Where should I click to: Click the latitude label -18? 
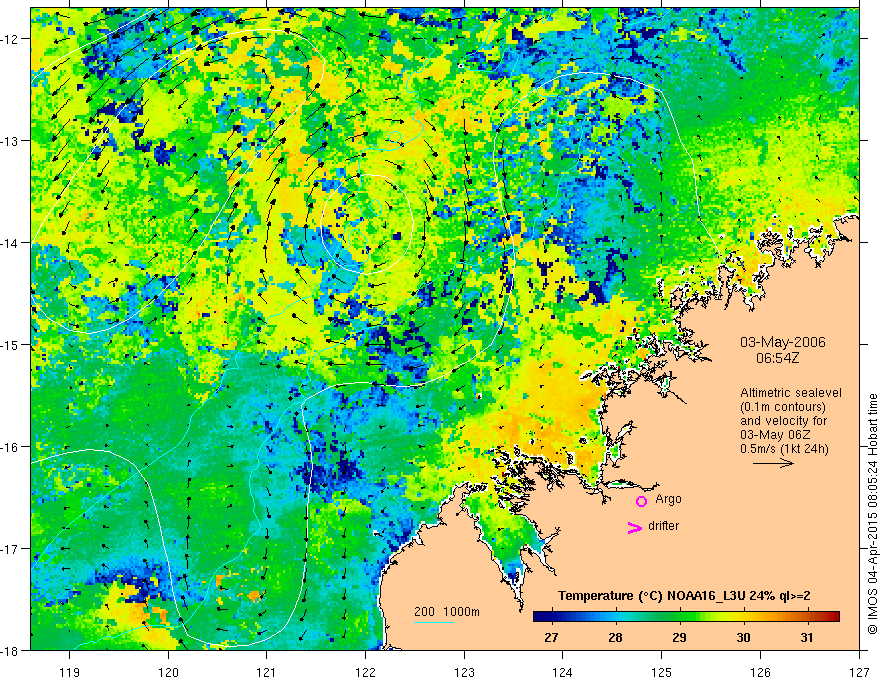tap(10, 650)
